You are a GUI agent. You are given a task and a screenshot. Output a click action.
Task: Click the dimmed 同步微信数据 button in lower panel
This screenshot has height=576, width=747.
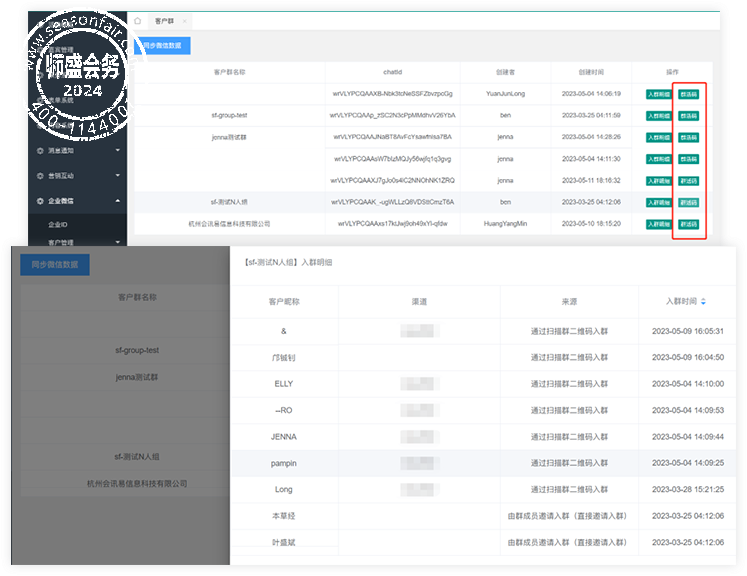(x=55, y=265)
